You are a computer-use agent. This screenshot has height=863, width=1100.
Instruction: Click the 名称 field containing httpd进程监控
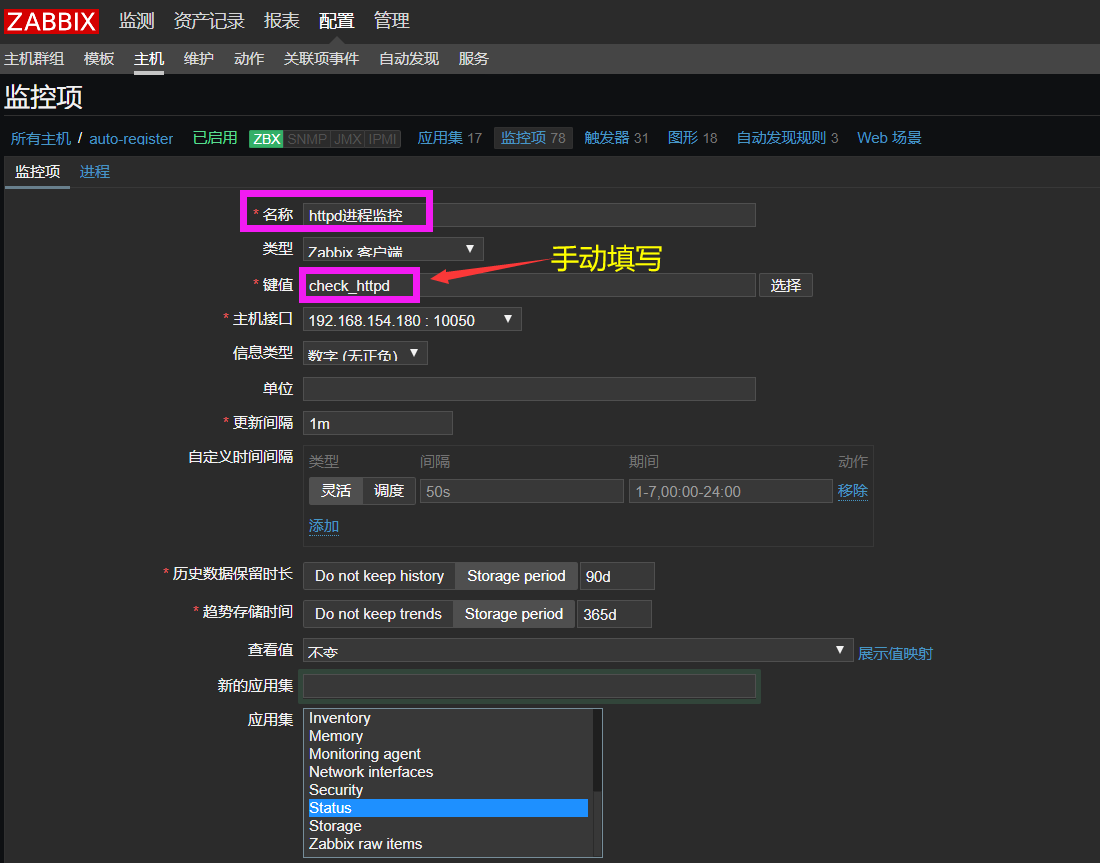pos(529,215)
